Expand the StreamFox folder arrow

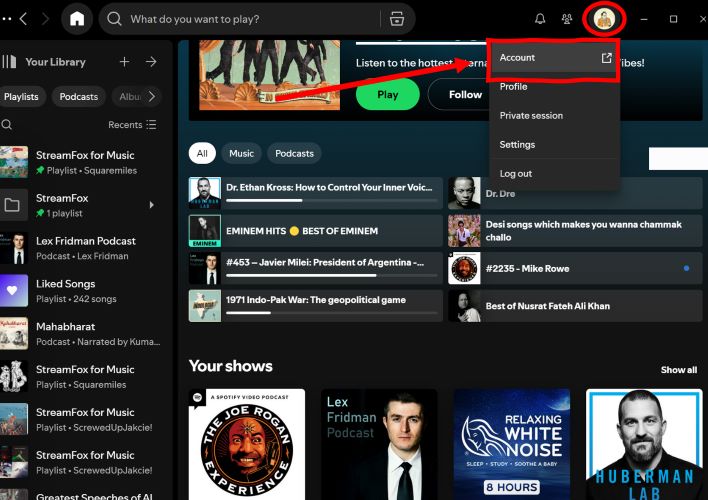tap(152, 205)
